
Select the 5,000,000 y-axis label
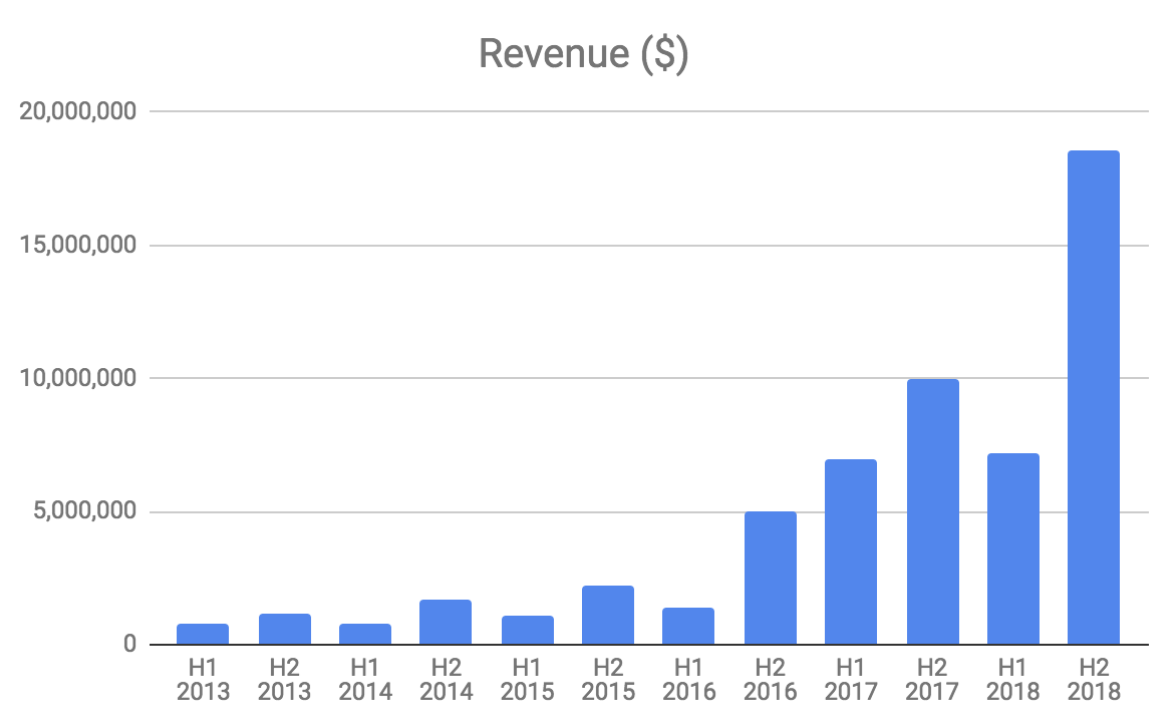pyautogui.click(x=84, y=512)
